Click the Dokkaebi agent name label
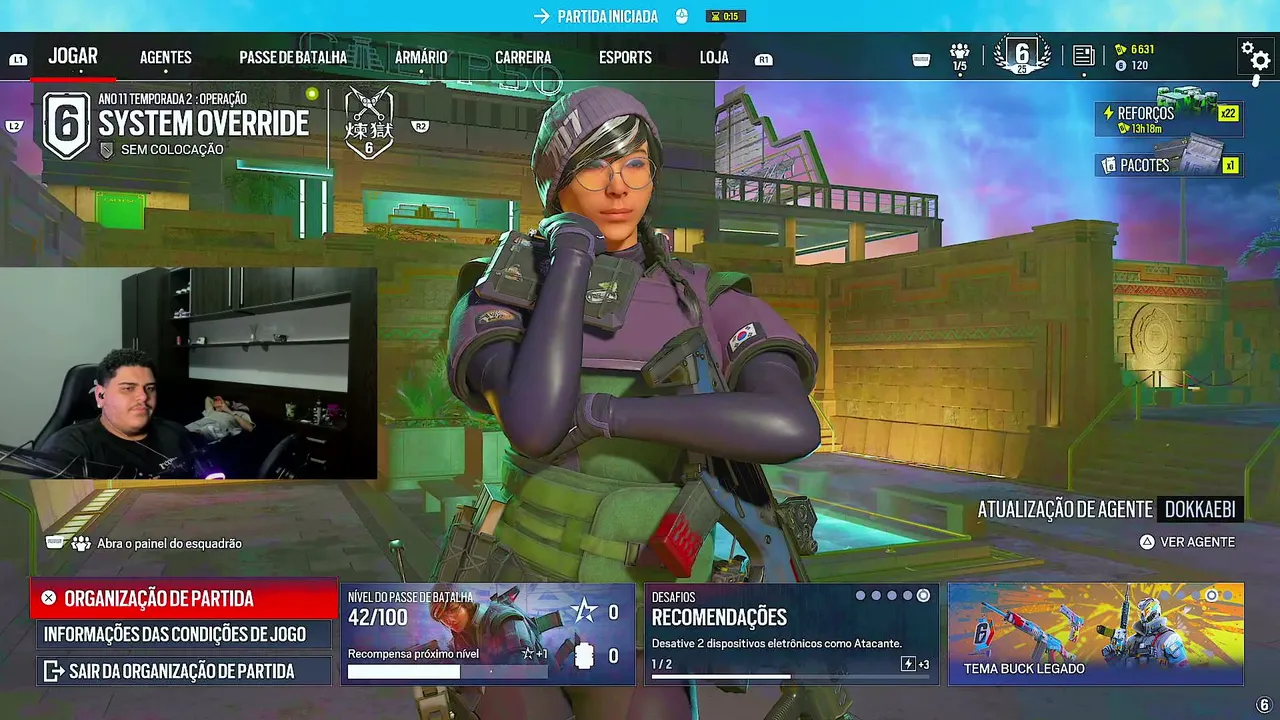The height and width of the screenshot is (720, 1280). pos(1200,509)
